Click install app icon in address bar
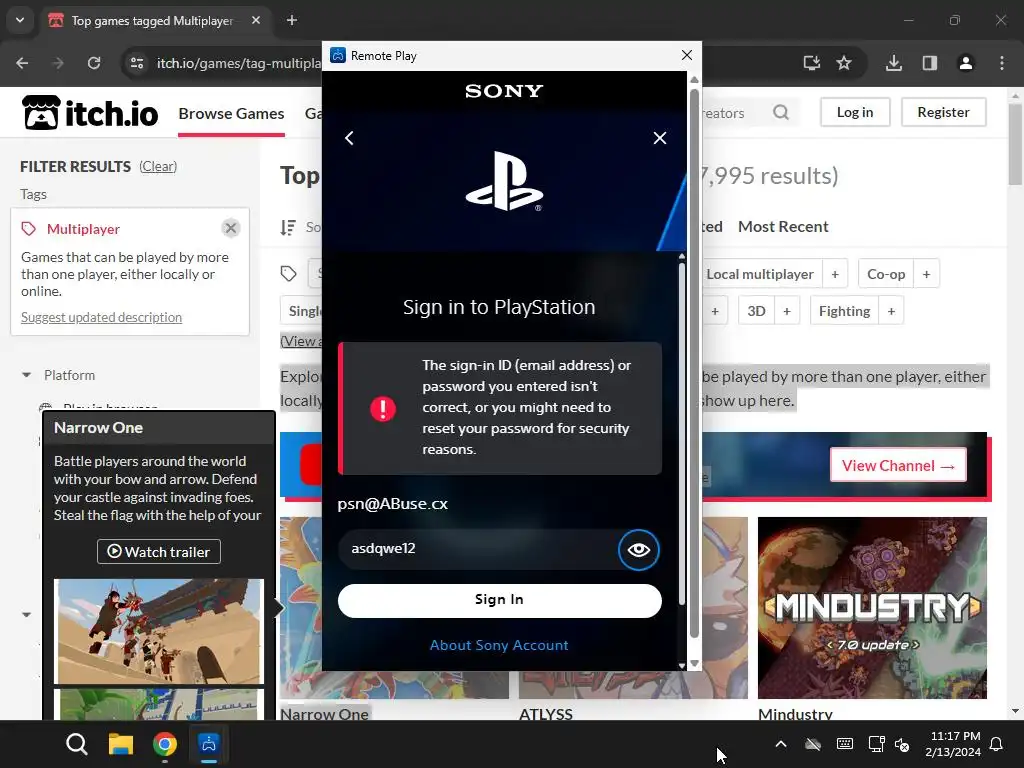 (812, 63)
